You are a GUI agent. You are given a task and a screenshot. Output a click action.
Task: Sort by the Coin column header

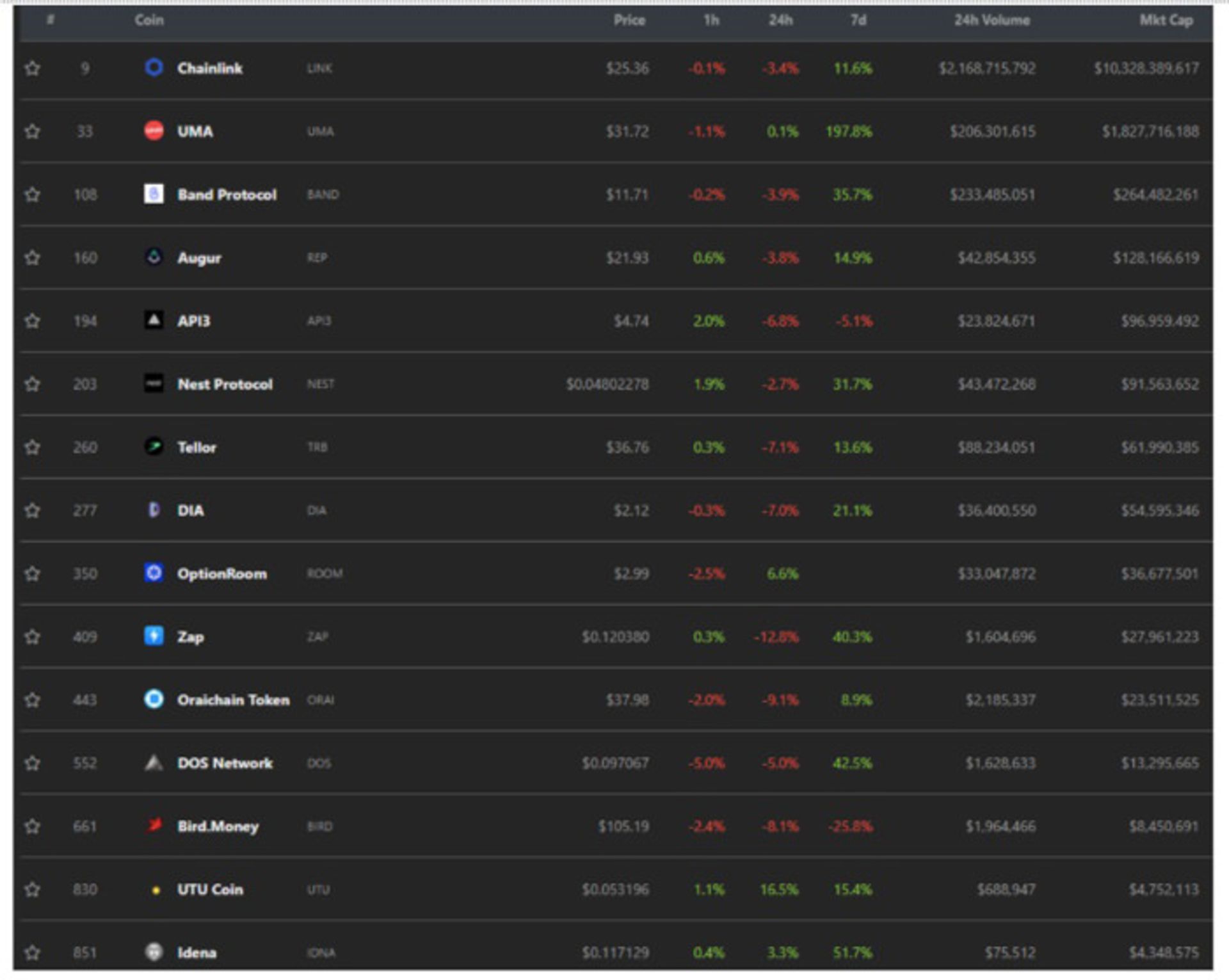149,20
